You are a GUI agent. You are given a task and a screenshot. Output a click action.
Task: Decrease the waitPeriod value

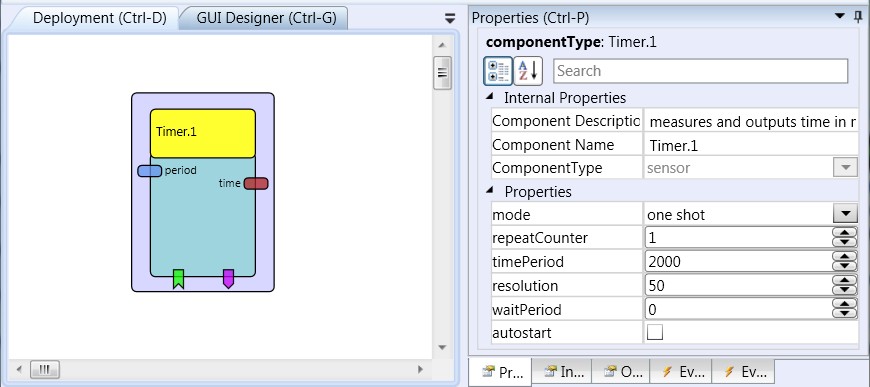tap(845, 314)
